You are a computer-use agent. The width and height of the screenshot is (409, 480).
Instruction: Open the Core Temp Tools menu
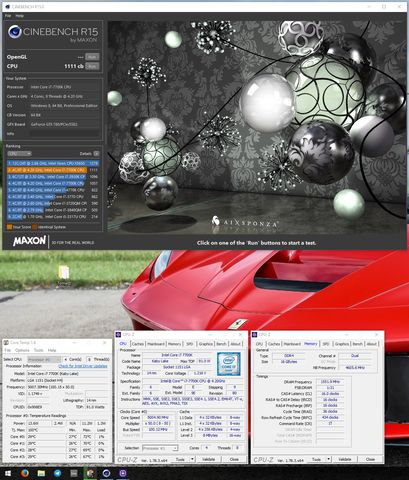(x=38, y=350)
